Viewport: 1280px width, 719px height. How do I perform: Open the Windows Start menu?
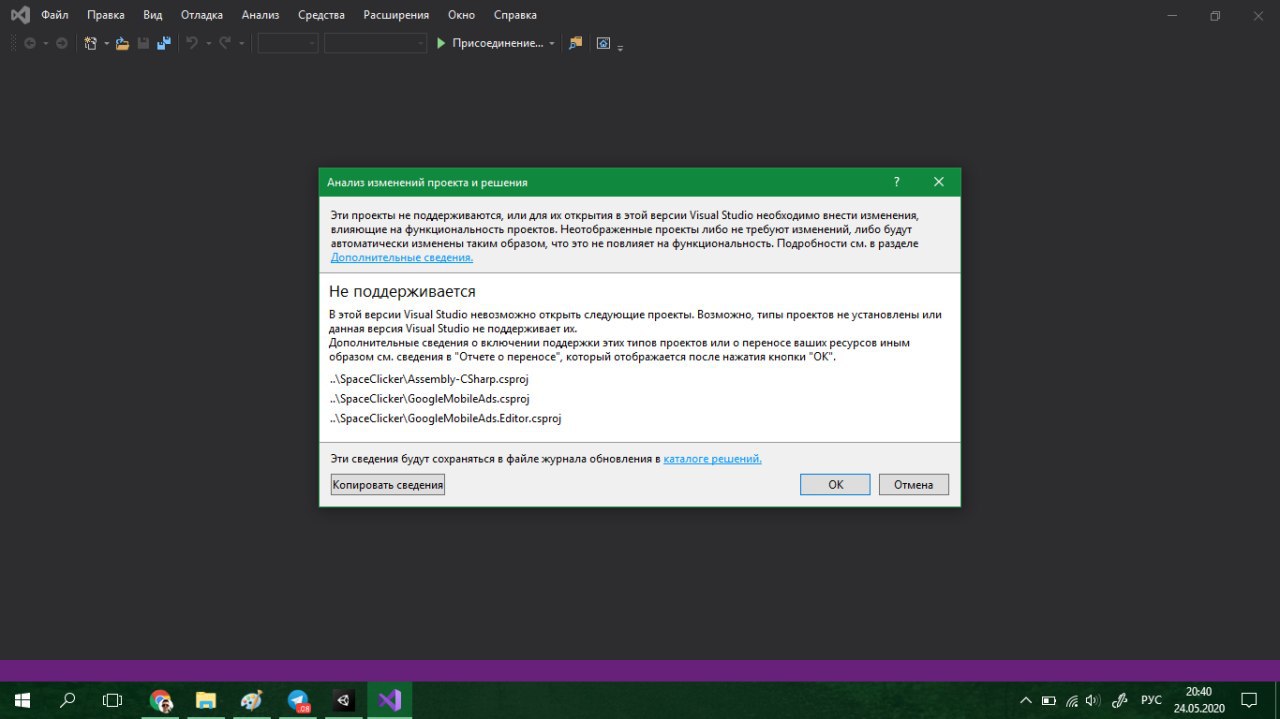point(22,700)
